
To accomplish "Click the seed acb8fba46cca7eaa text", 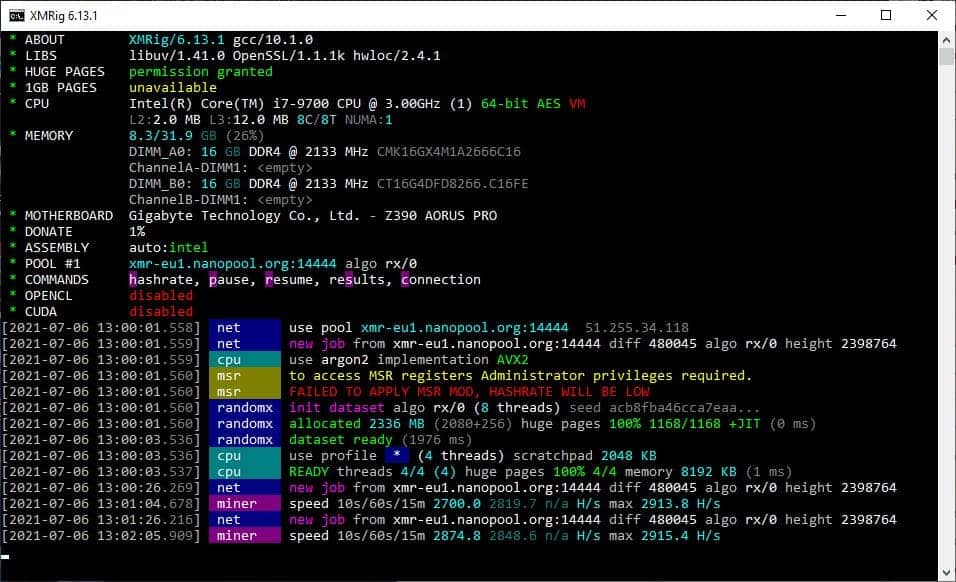I will [665, 408].
